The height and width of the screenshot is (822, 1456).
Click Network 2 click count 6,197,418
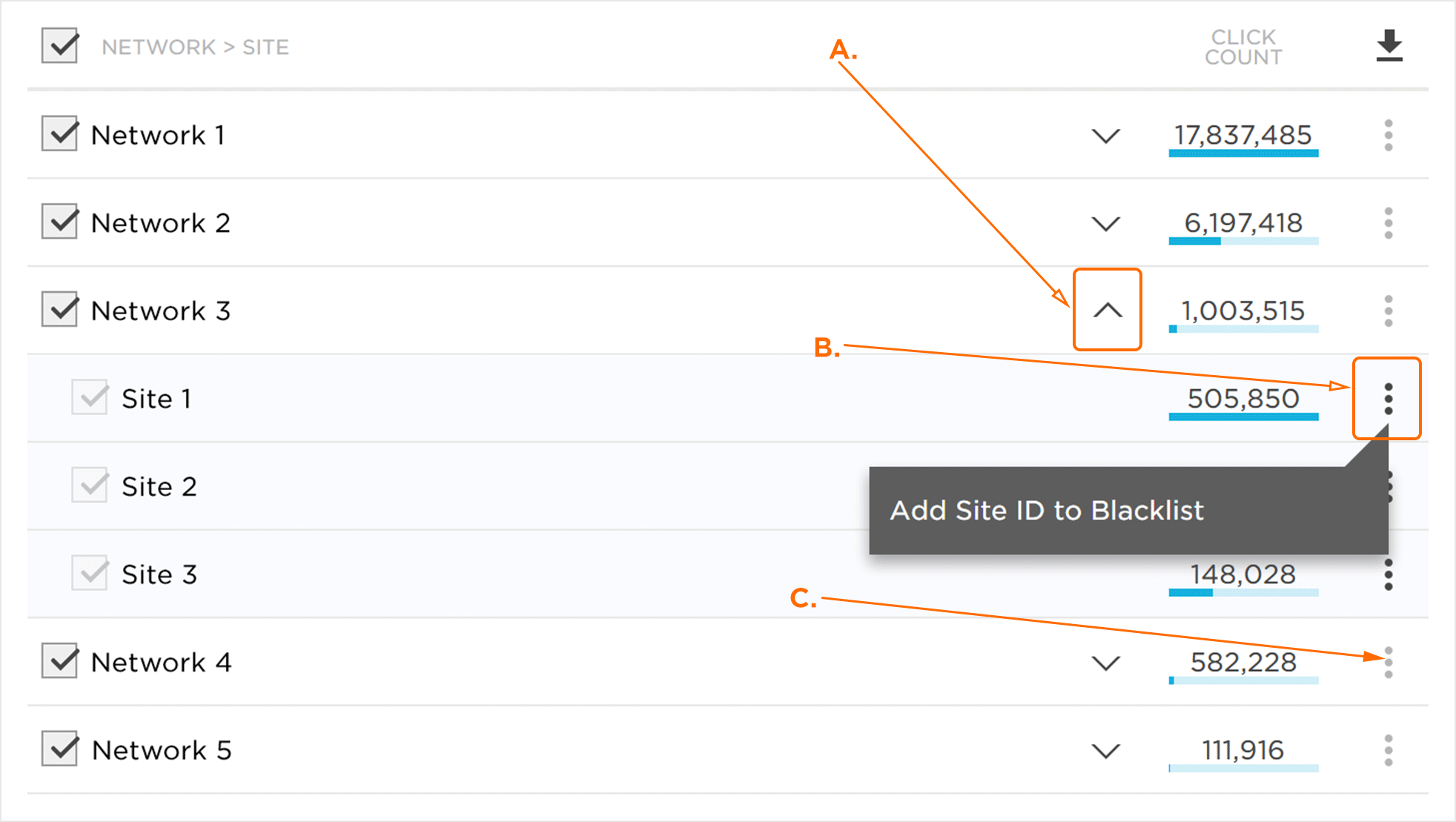[x=1243, y=223]
